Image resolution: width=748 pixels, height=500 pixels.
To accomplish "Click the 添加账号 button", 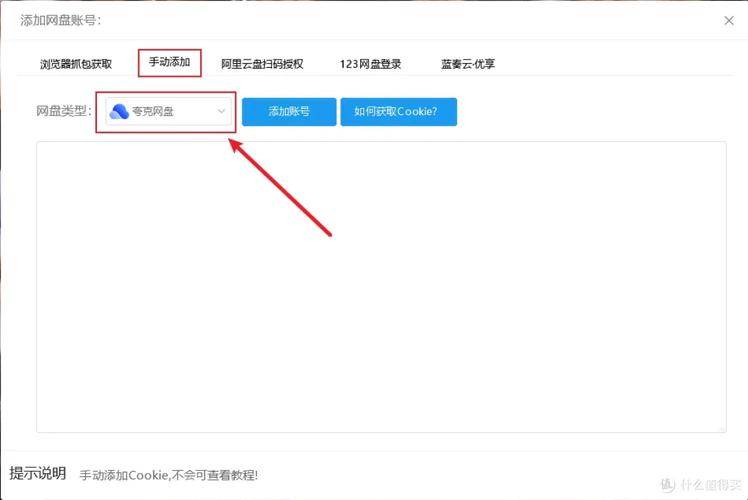I will pyautogui.click(x=289, y=112).
